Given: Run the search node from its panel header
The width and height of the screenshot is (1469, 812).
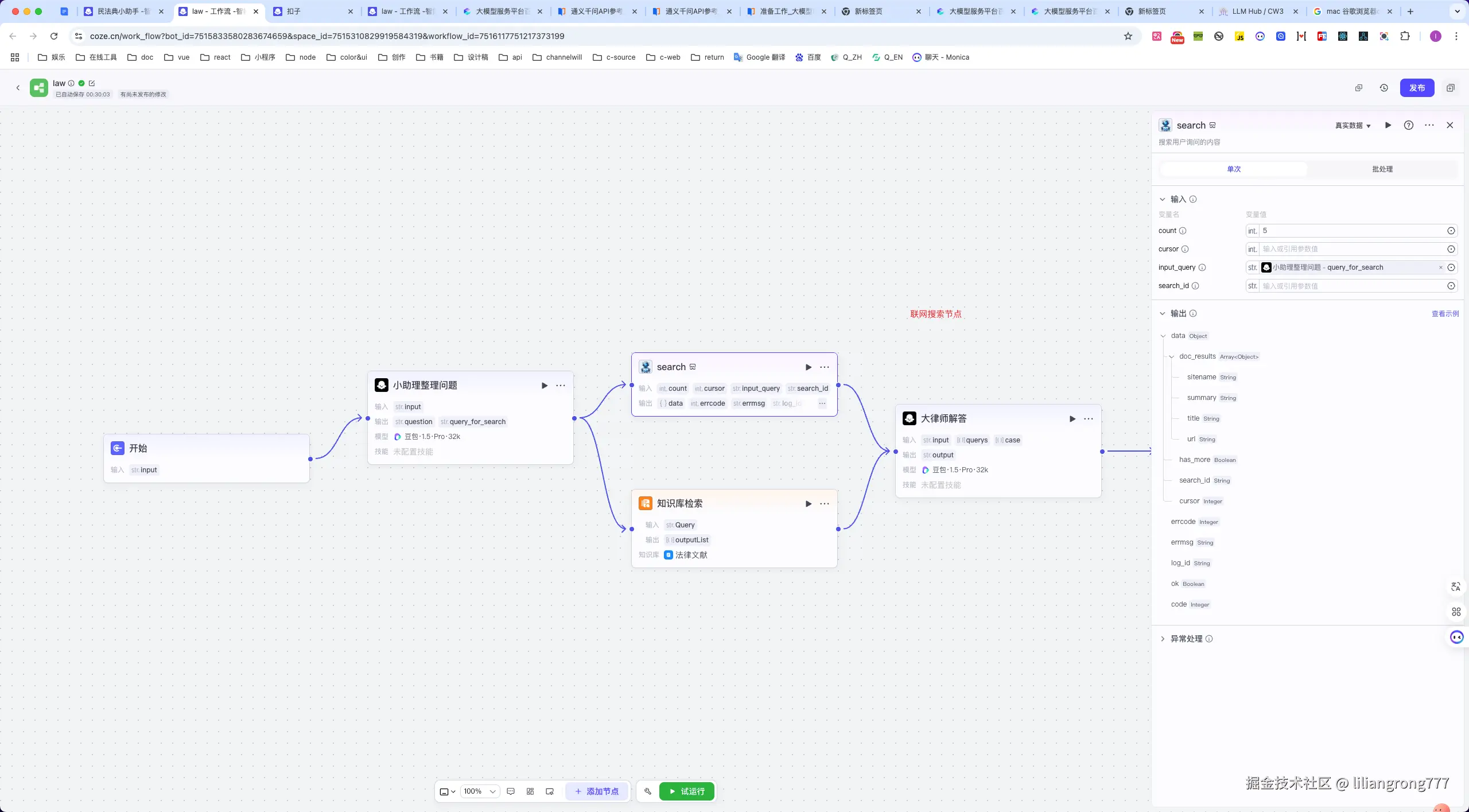Looking at the screenshot, I should coord(1388,125).
